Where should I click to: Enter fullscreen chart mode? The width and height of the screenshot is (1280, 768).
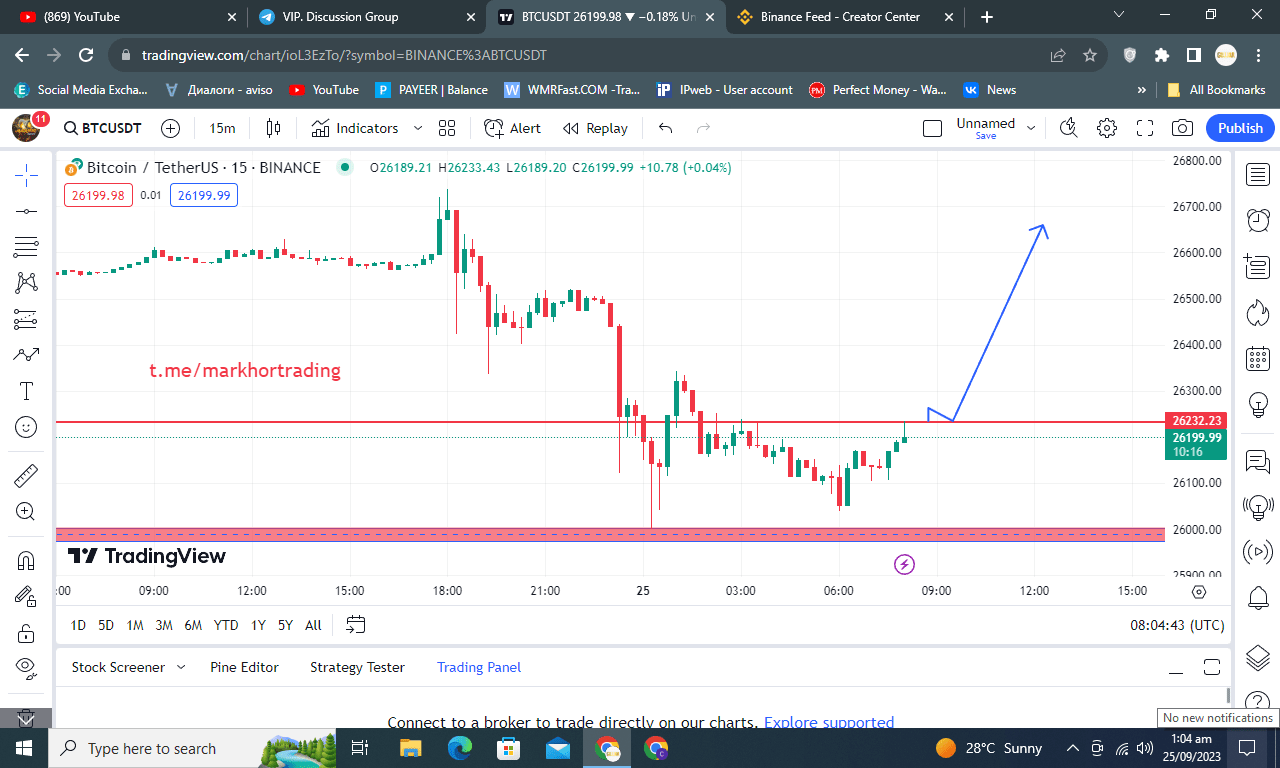1145,128
